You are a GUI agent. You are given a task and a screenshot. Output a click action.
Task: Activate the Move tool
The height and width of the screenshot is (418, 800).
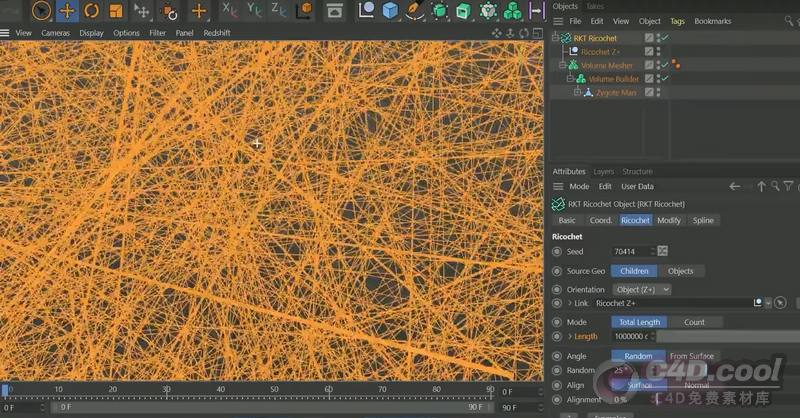click(x=67, y=10)
